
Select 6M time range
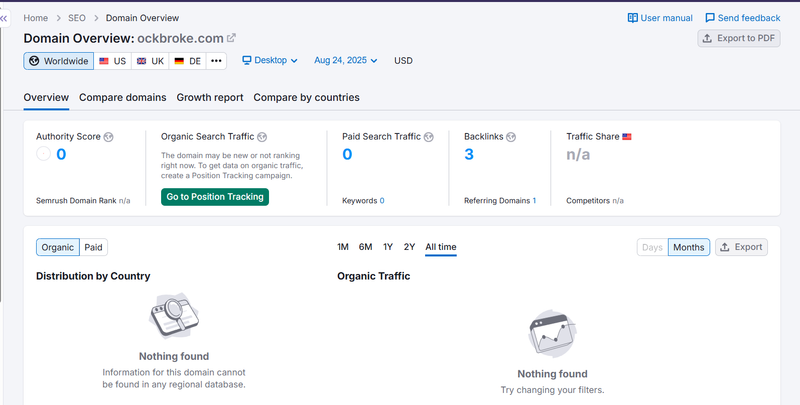(365, 247)
